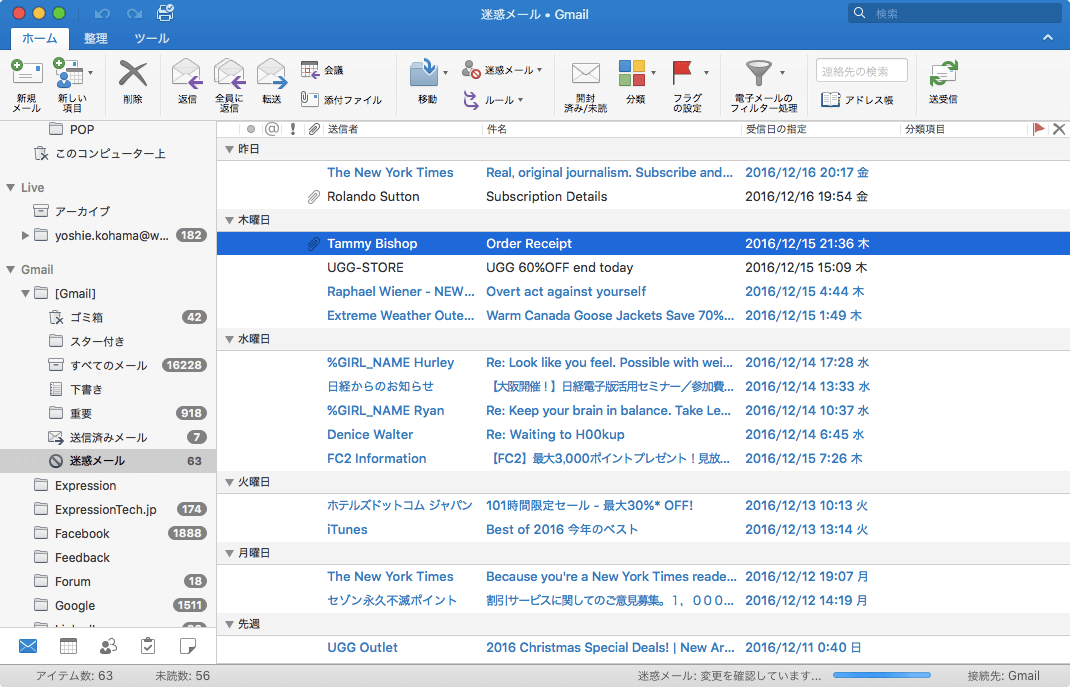The height and width of the screenshot is (687, 1070).
Task: Switch to the 整理 ribbon tab
Action: (x=96, y=39)
